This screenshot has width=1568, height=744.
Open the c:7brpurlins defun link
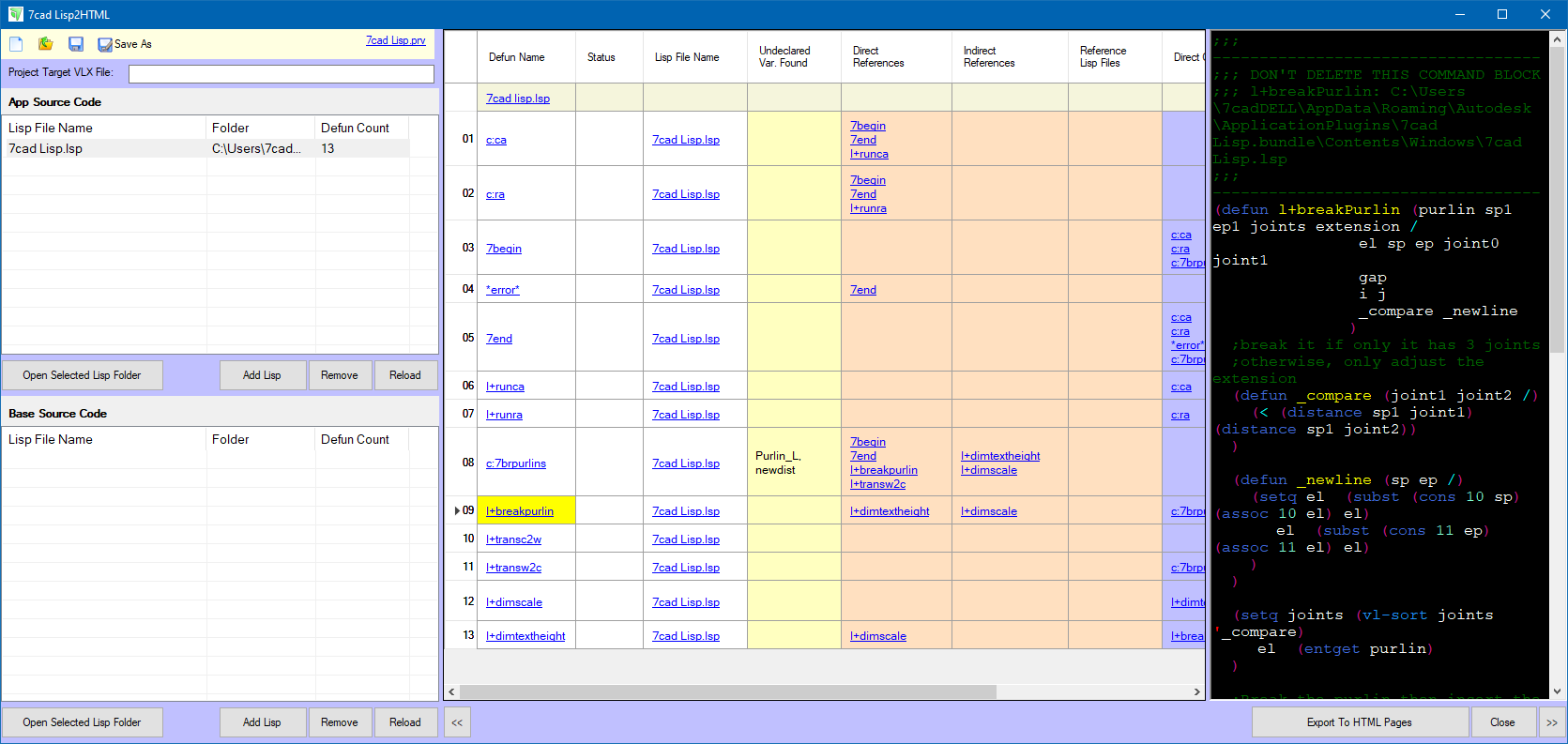[x=516, y=463]
